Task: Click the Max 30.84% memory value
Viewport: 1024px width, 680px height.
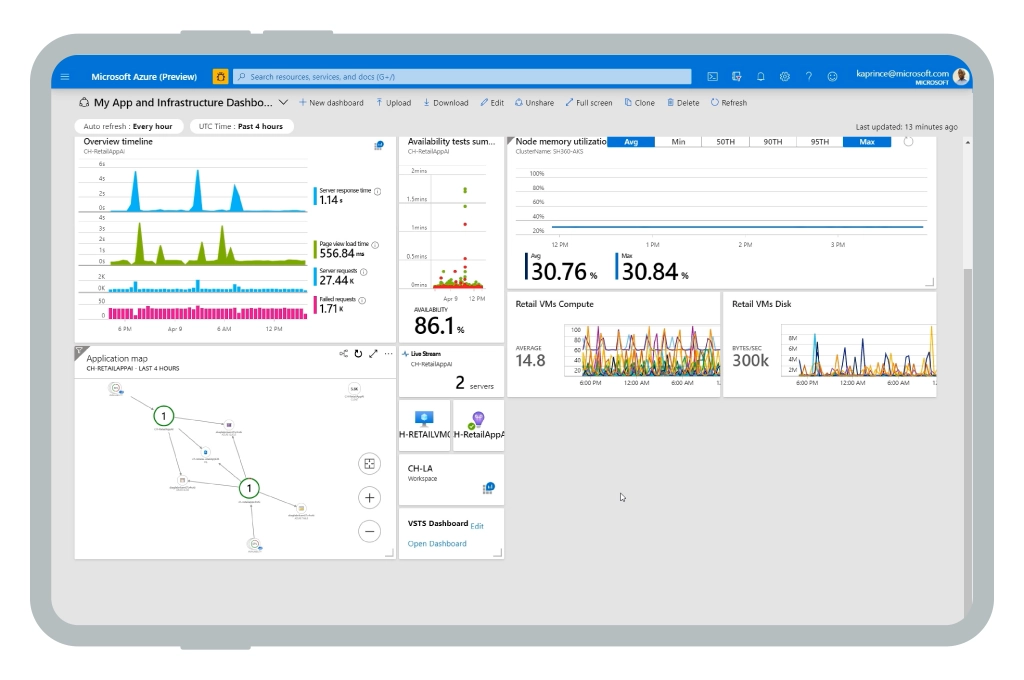Action: tap(654, 271)
